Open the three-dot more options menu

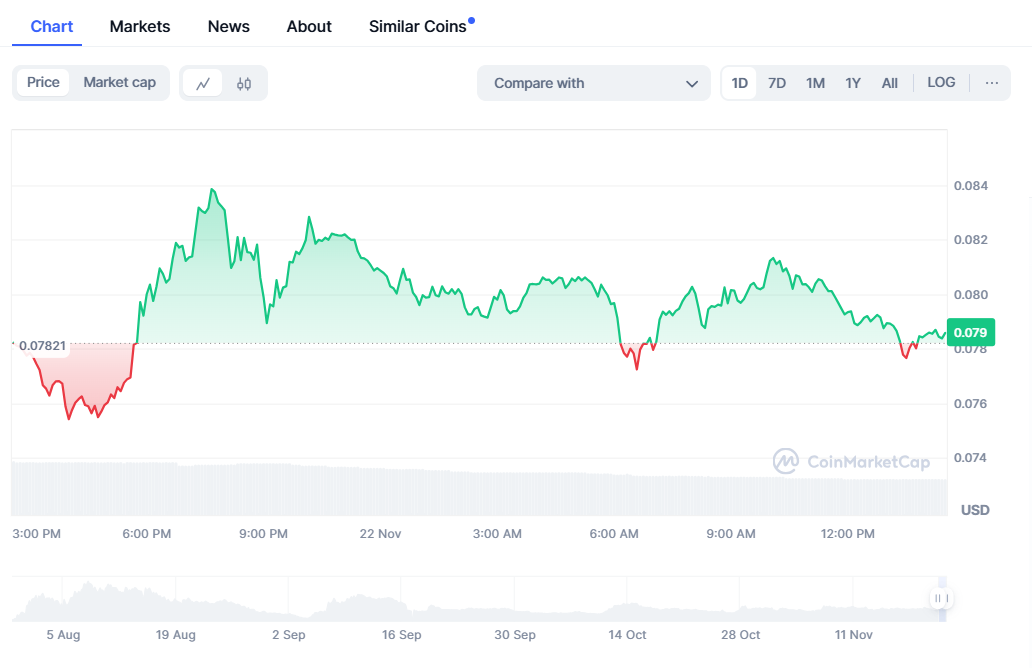pyautogui.click(x=991, y=83)
